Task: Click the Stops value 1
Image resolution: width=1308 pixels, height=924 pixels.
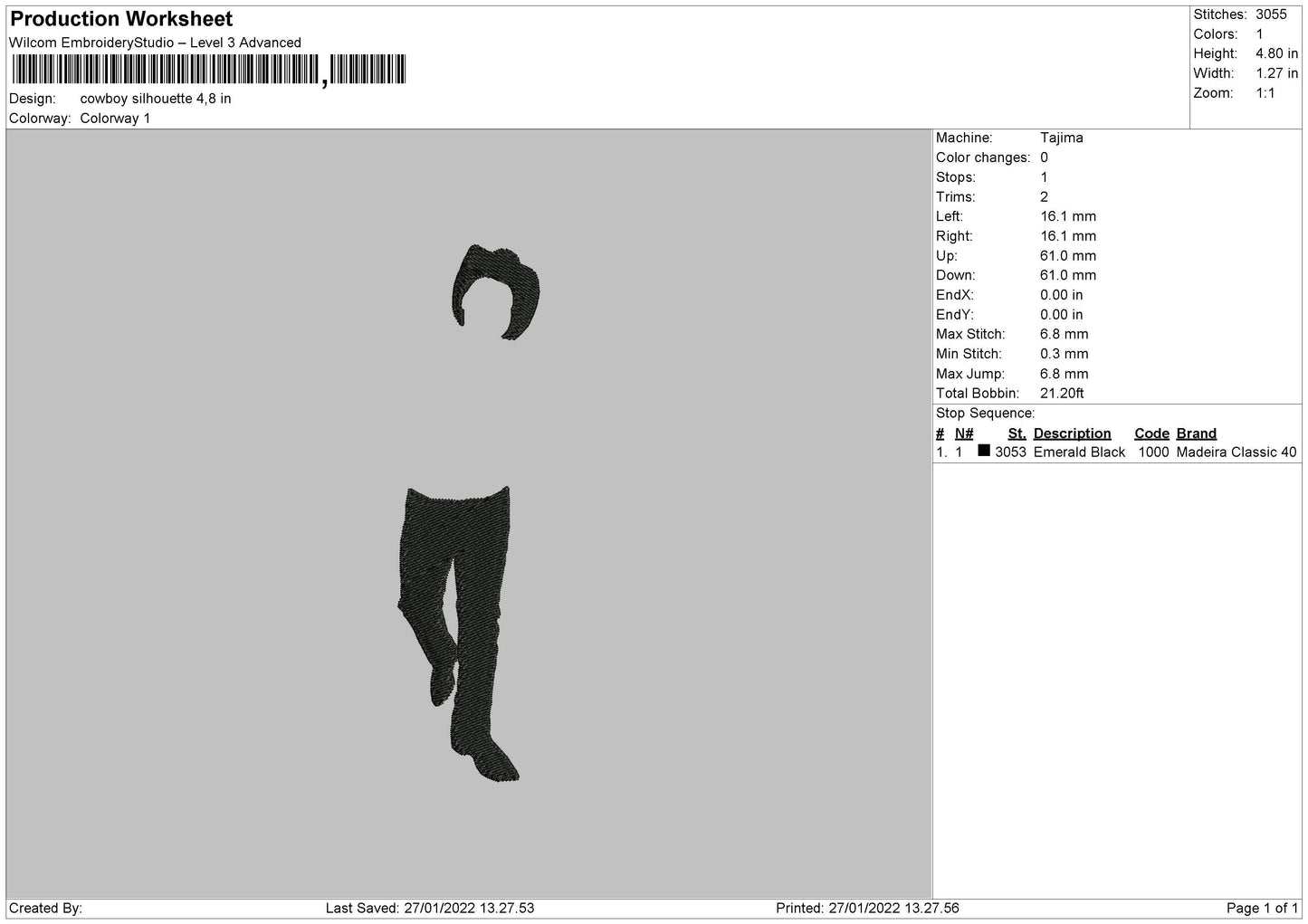Action: point(1045,177)
